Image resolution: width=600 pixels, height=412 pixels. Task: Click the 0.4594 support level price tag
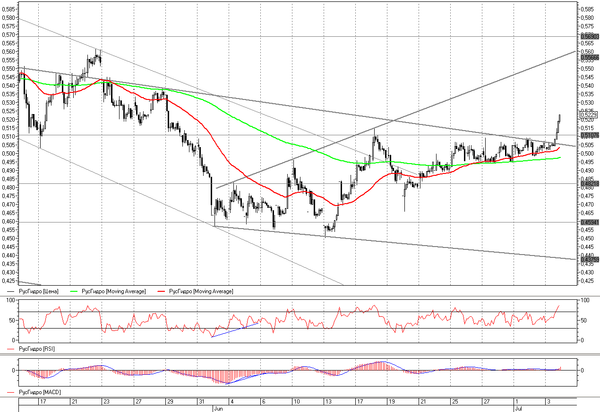click(x=589, y=222)
